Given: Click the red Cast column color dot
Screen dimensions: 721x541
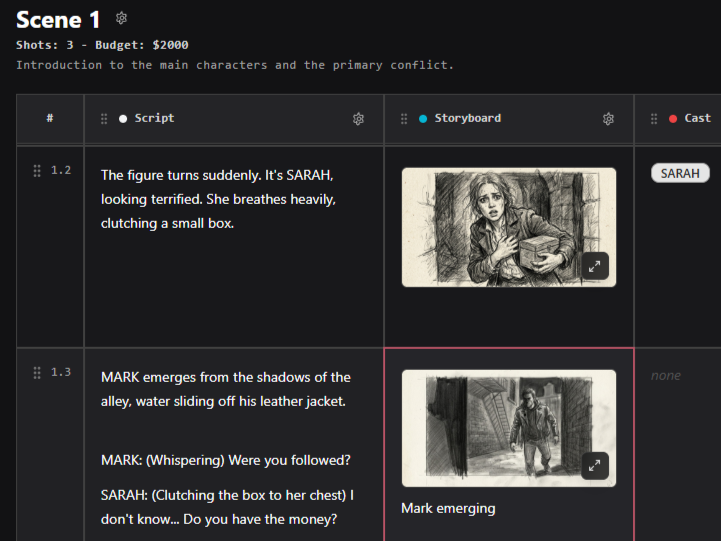Looking at the screenshot, I should (x=673, y=119).
